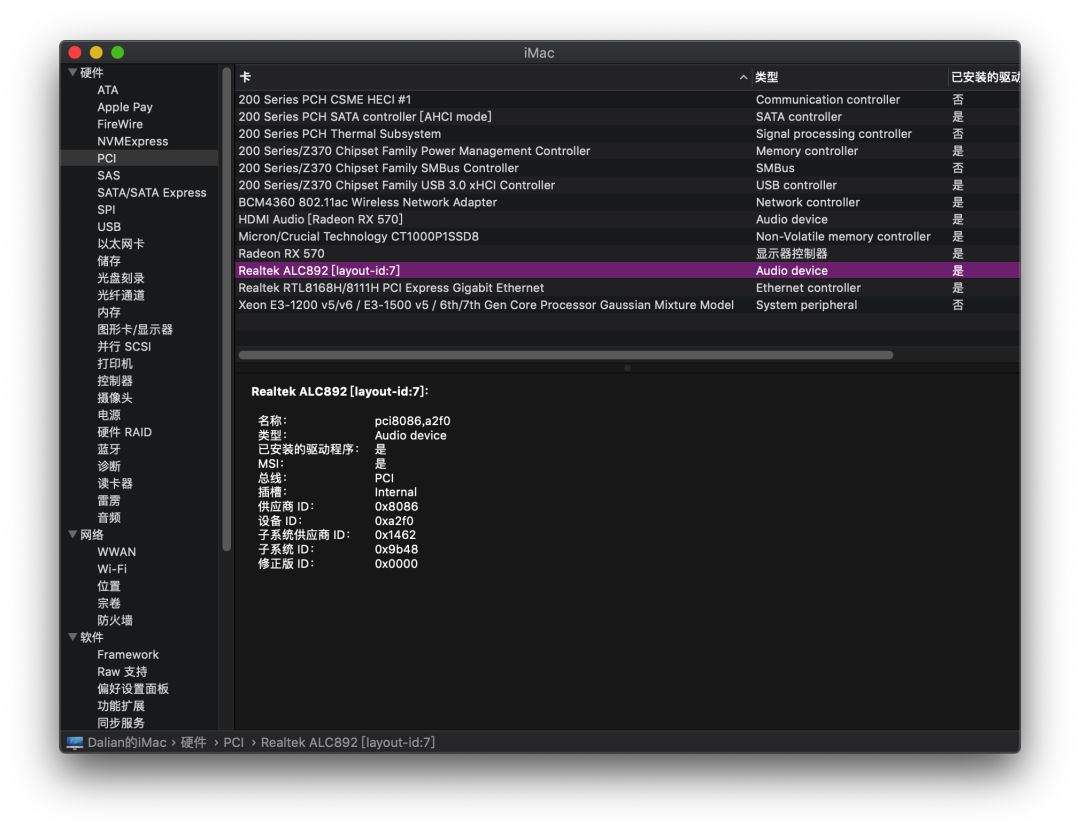The width and height of the screenshot is (1080, 832).
Task: Select Micron/Crucial CT1000P1SSD8 row
Action: [x=627, y=237]
